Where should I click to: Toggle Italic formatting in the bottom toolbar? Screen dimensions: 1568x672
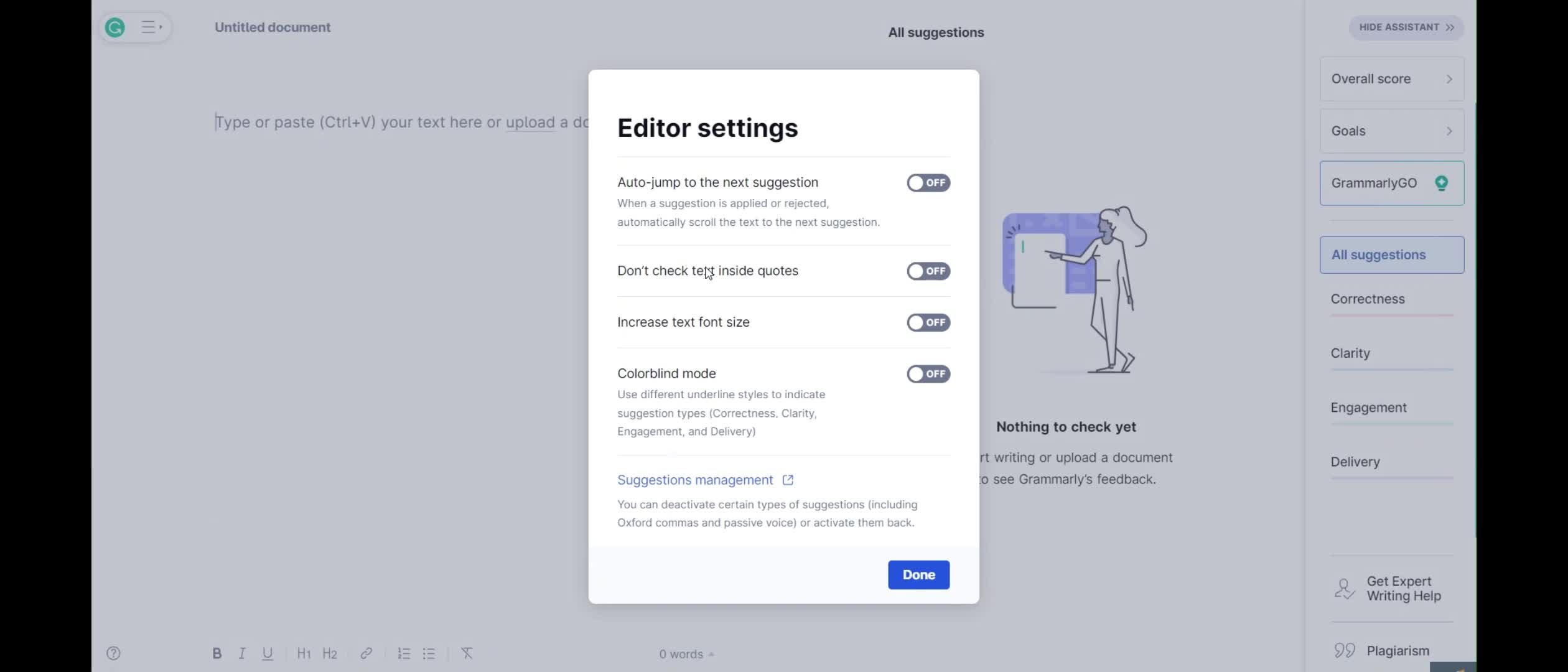(x=242, y=653)
